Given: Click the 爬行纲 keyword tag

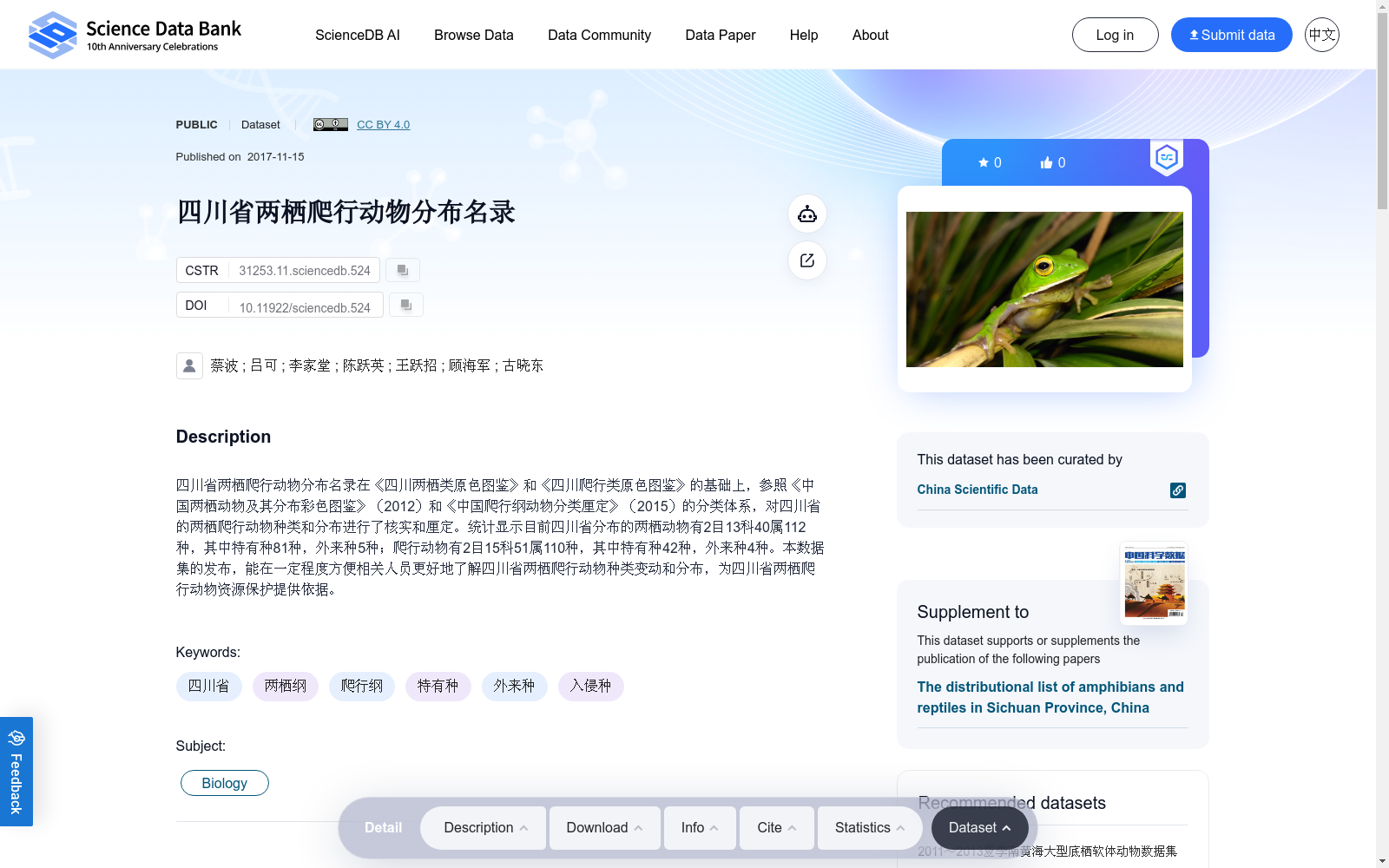Looking at the screenshot, I should (362, 686).
